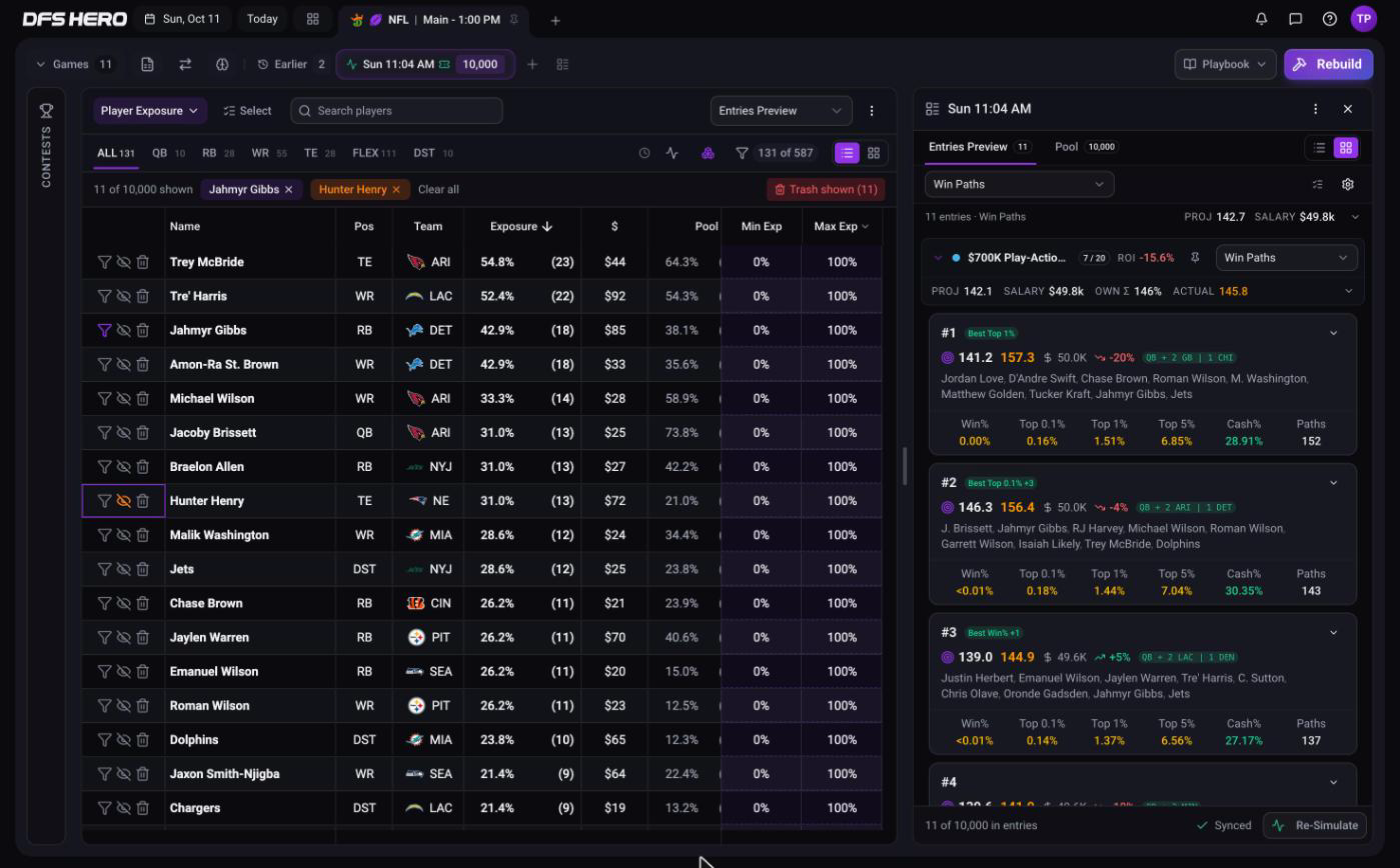Click the document icon next to Games
1400x868 pixels.
pyautogui.click(x=147, y=64)
